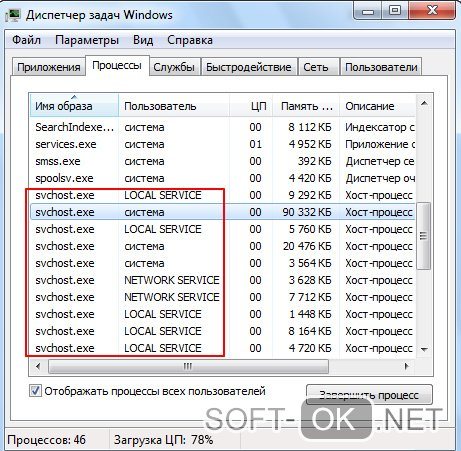The image size is (461, 451).
Task: Select the SearchIndexe... process row
Action: [x=223, y=127]
